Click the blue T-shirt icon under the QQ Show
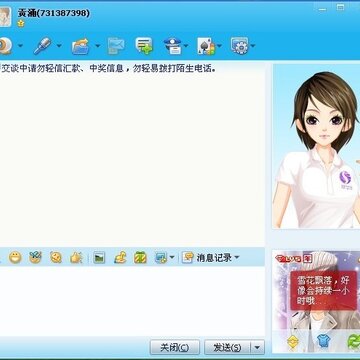This screenshot has height=360, width=360. tap(323, 341)
